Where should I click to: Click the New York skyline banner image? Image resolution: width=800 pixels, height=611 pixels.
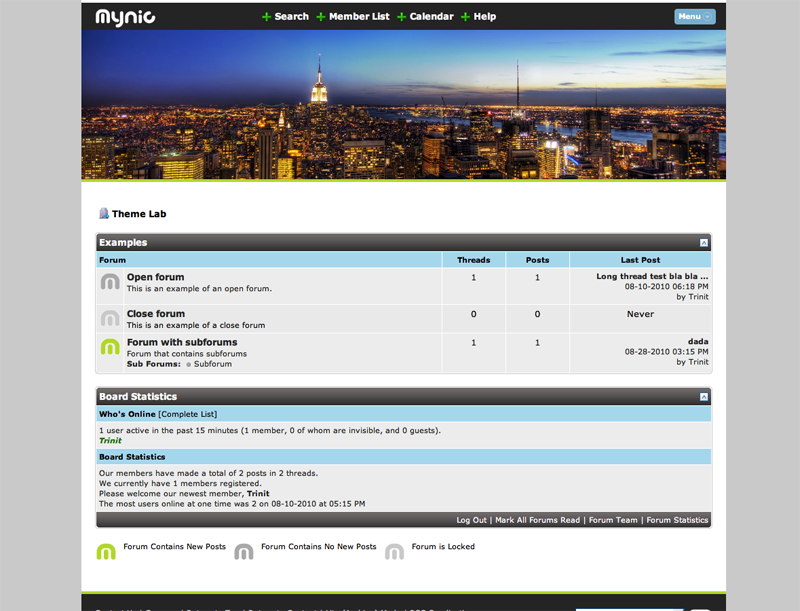point(403,105)
